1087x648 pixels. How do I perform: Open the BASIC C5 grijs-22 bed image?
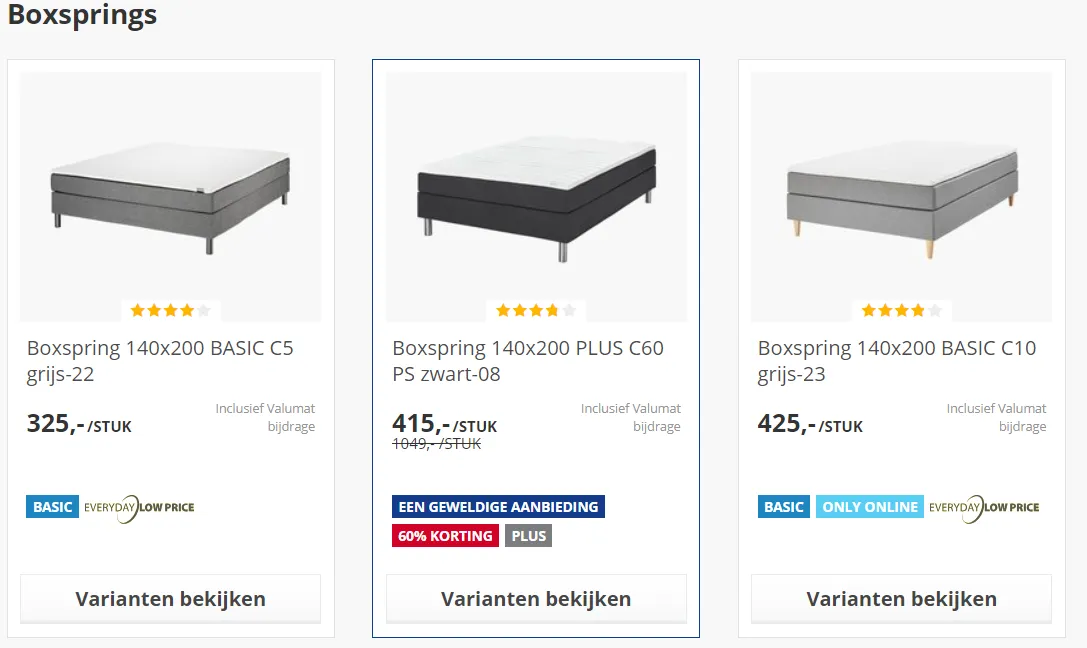(171, 197)
